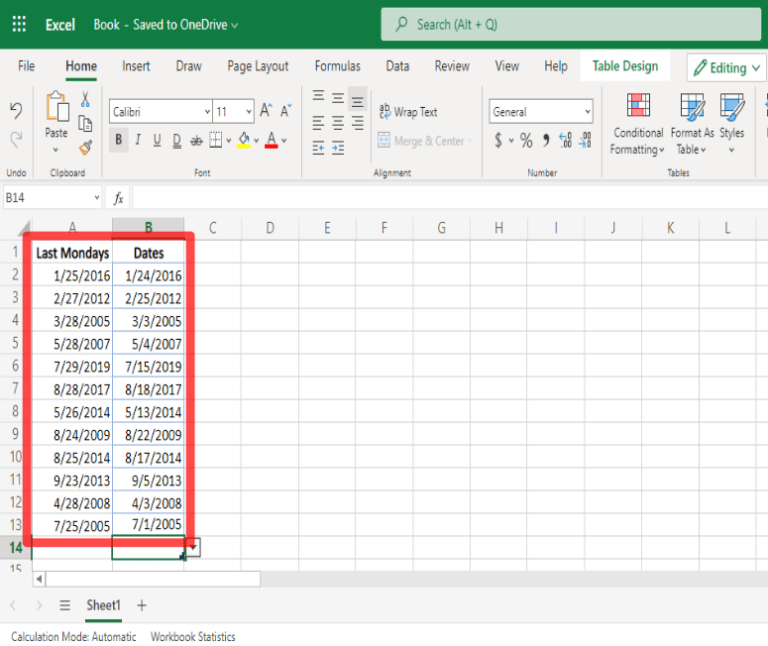
Task: Click Calculation Mode: Automatic status
Action: point(73,637)
